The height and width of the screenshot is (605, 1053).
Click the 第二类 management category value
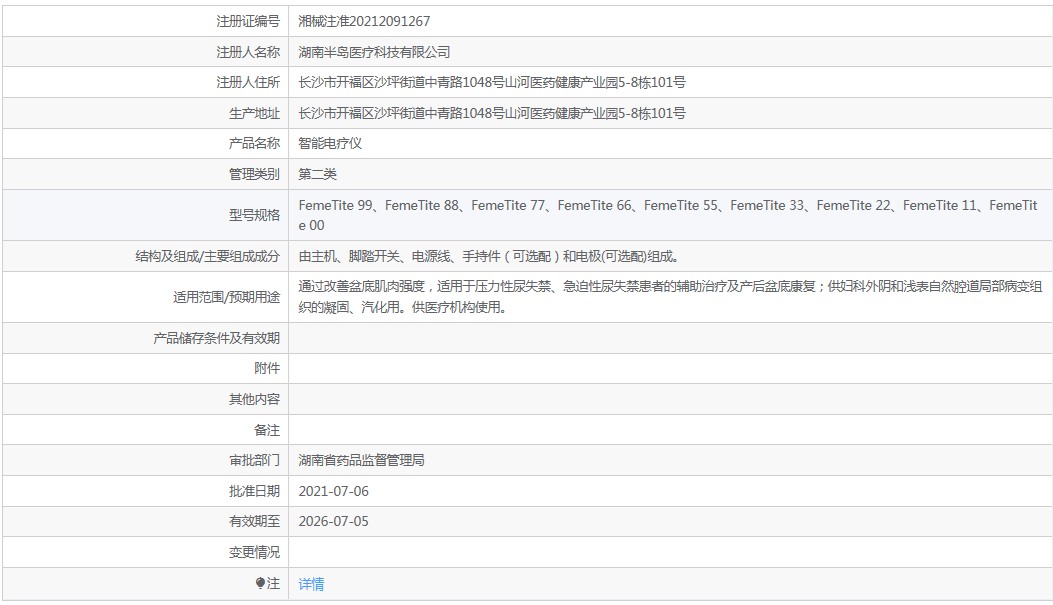pos(318,175)
